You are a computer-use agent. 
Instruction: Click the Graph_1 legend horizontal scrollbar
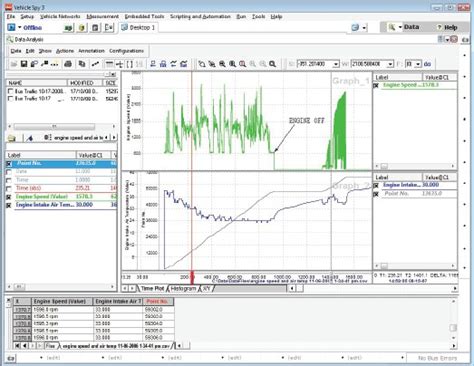(x=415, y=166)
